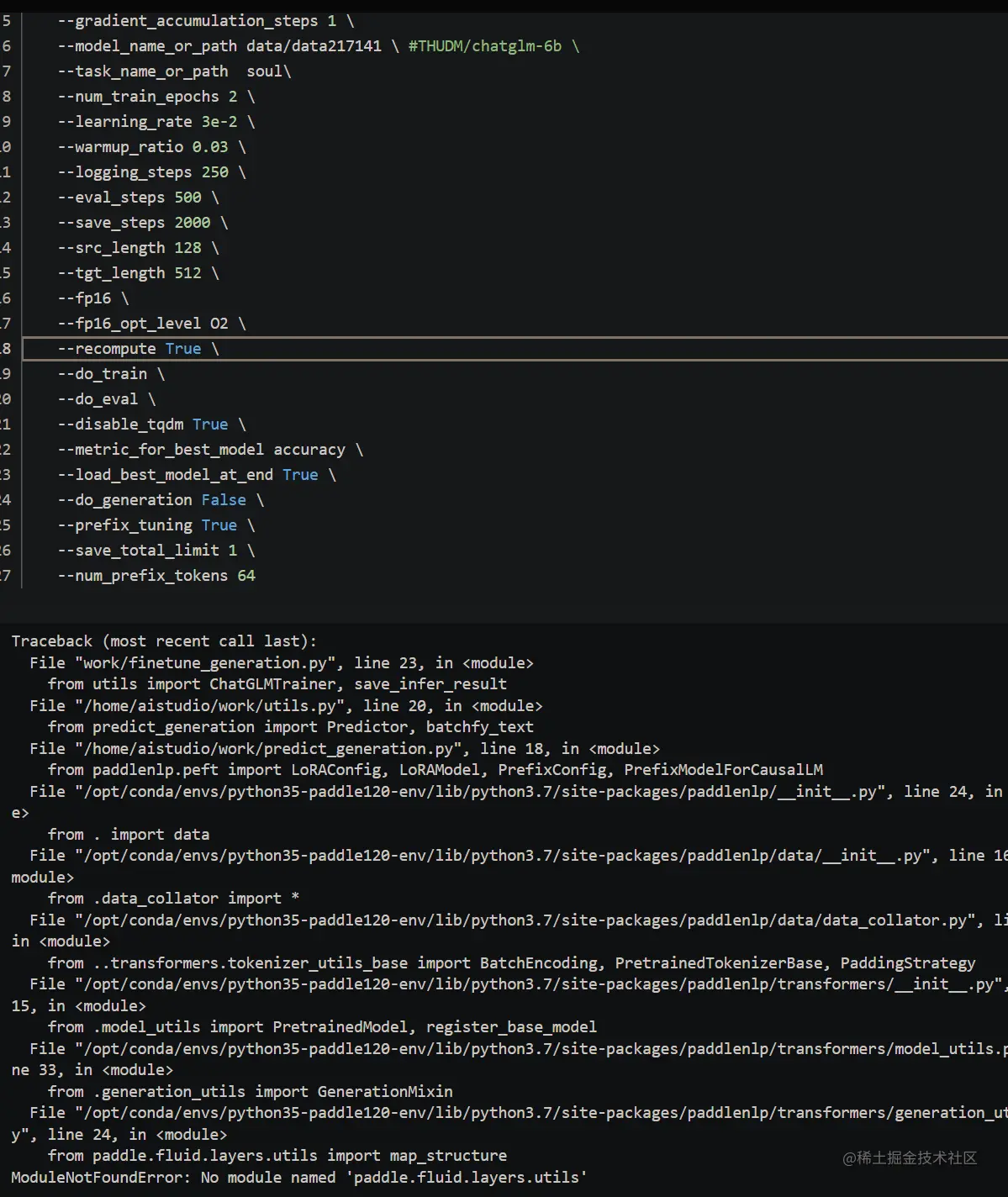Click the '--disable_tqdm True' line

coord(151,424)
